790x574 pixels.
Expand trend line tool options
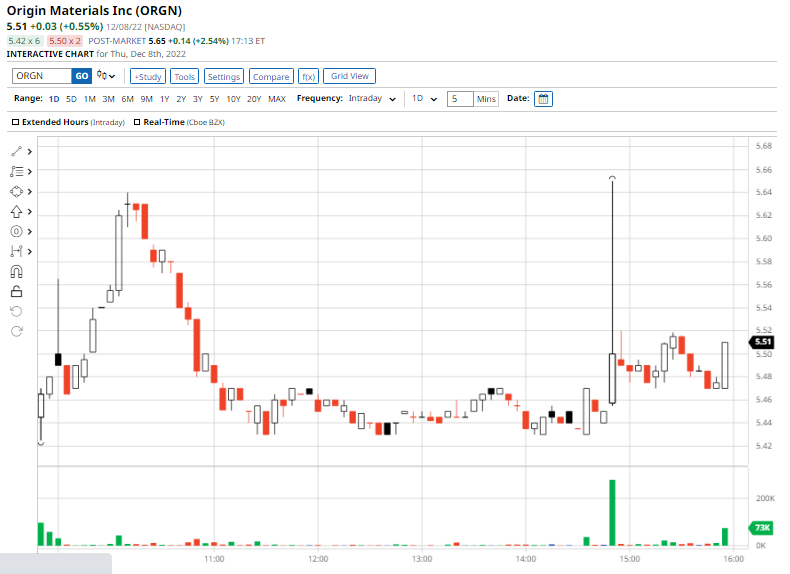click(x=30, y=151)
